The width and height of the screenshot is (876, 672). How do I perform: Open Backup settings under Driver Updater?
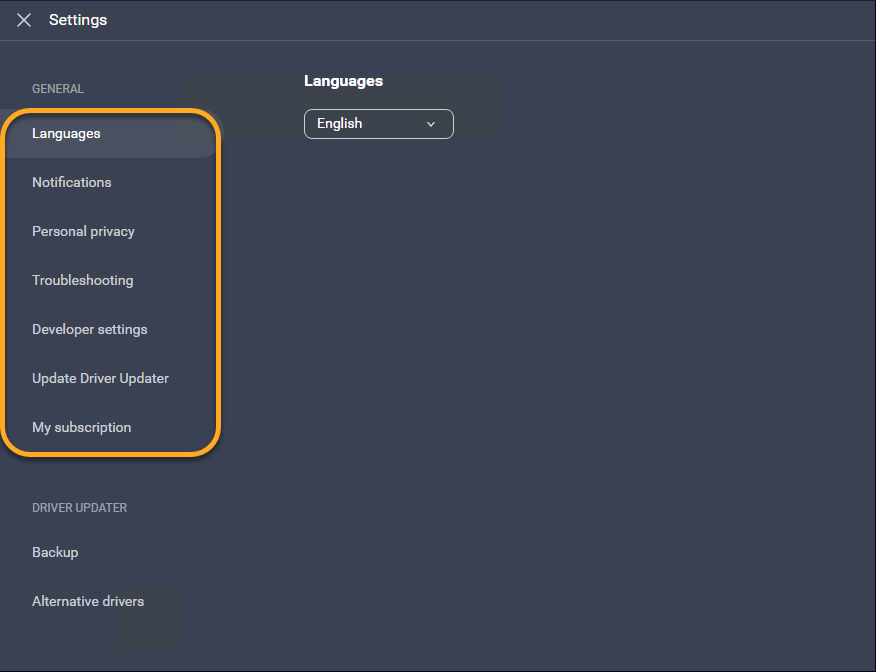(55, 553)
